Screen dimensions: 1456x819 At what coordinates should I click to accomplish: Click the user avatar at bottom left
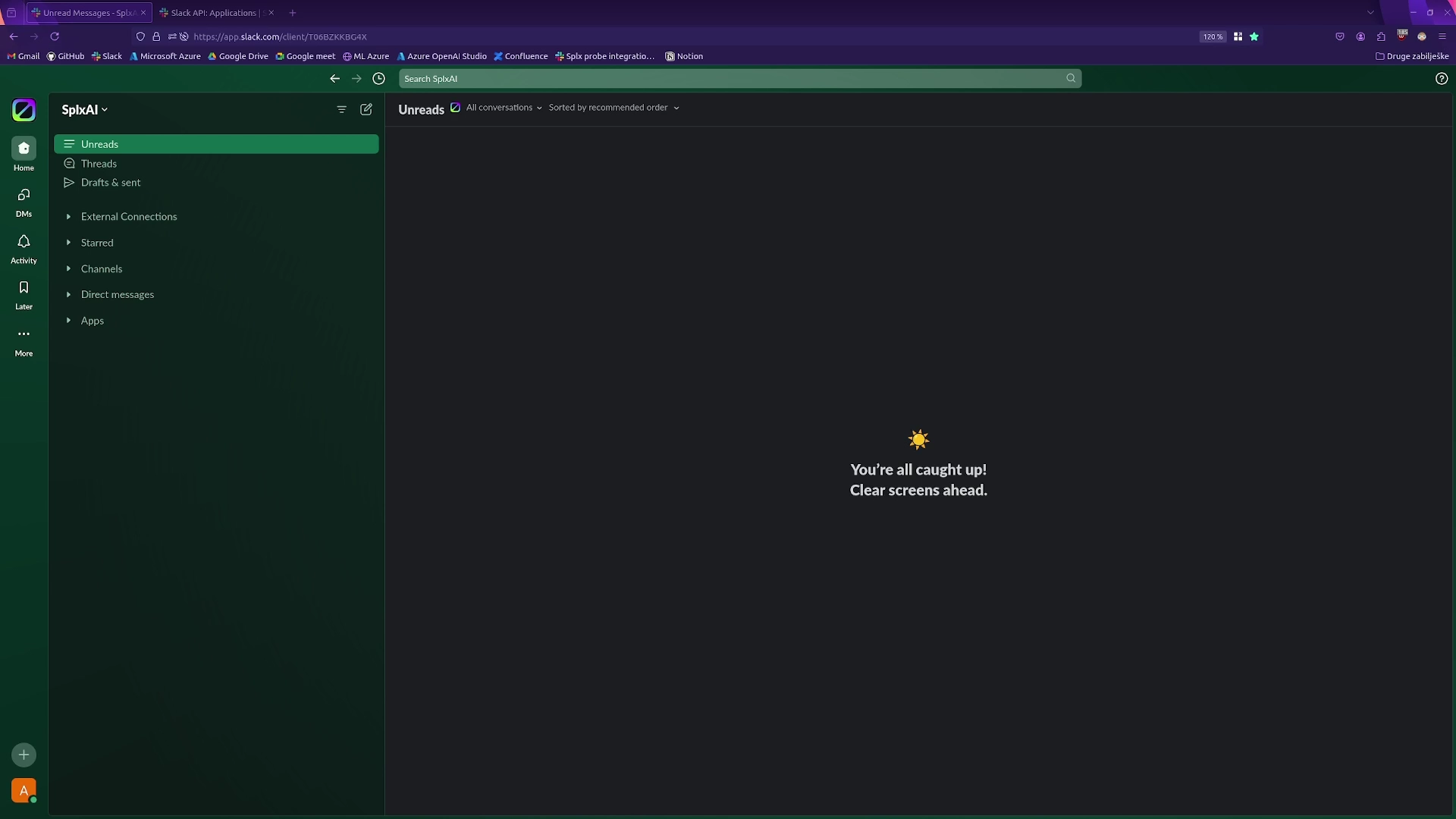point(24,791)
